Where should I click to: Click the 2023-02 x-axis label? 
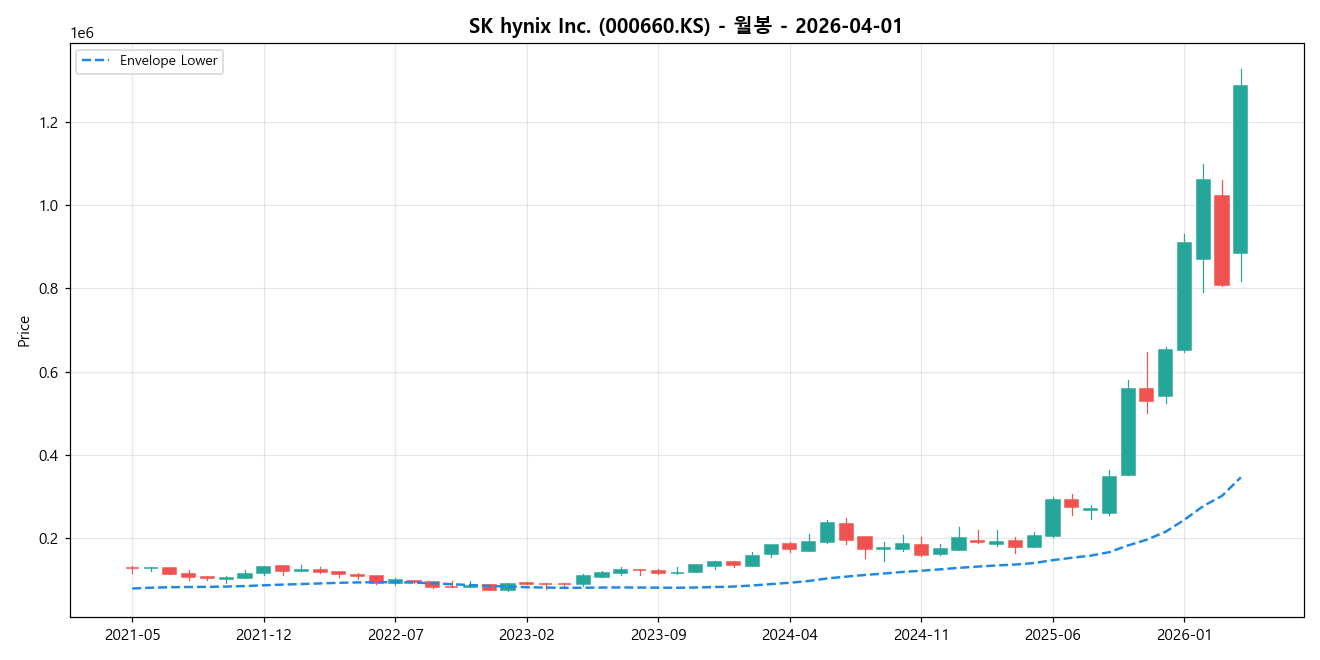point(527,634)
